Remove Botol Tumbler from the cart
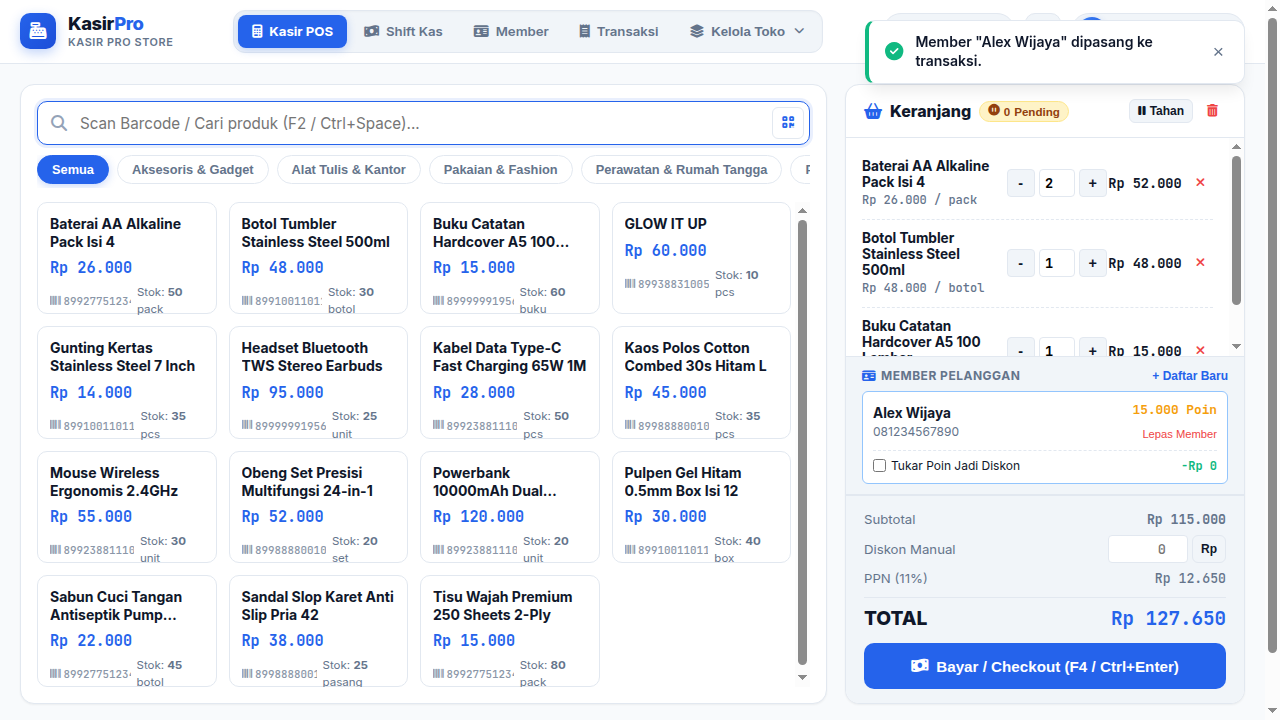The image size is (1280, 720). tap(1200, 263)
